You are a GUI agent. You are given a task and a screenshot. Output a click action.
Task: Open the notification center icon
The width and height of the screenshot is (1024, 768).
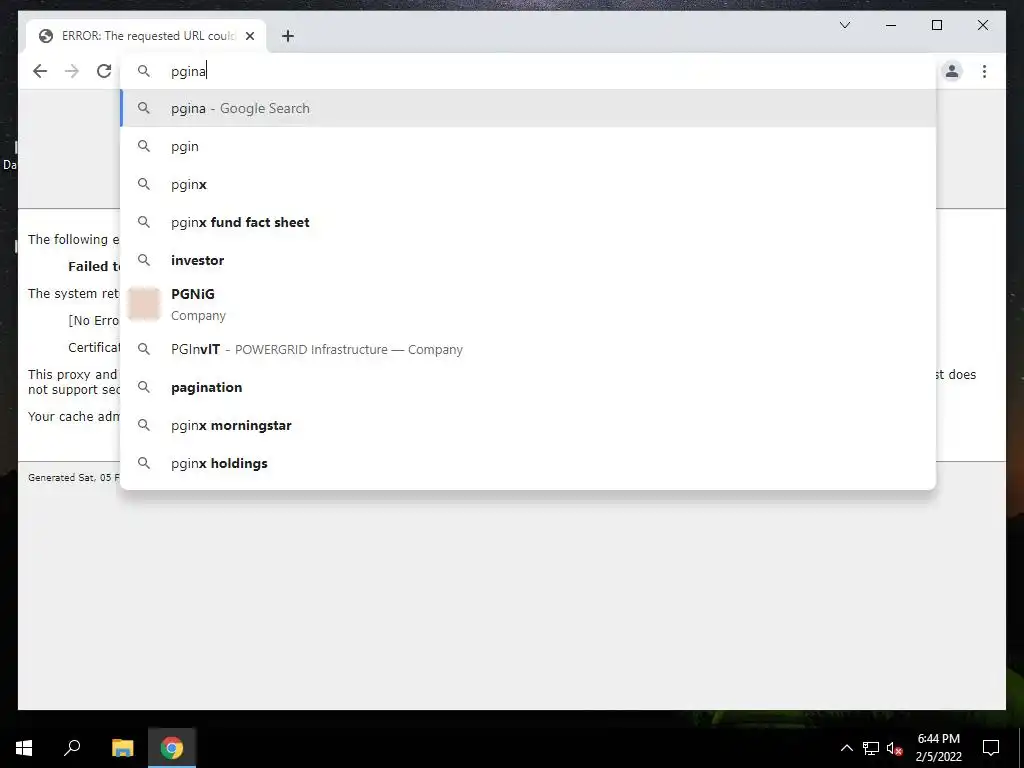click(x=991, y=748)
